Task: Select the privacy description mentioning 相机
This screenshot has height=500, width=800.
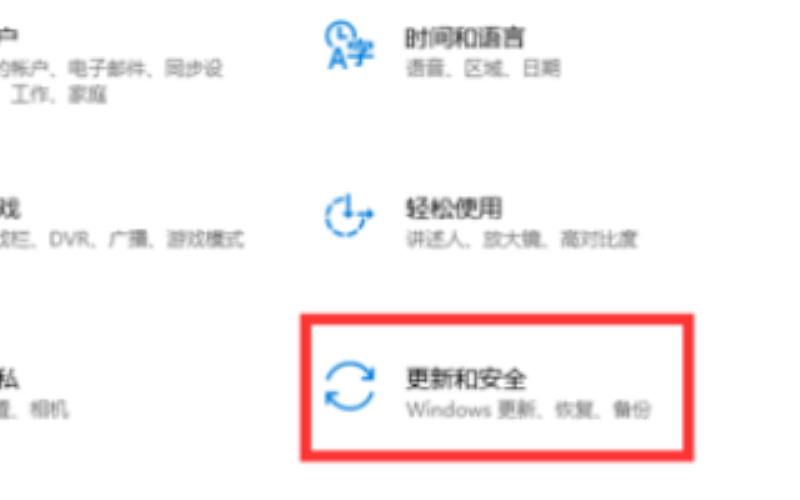Action: click(x=34, y=410)
